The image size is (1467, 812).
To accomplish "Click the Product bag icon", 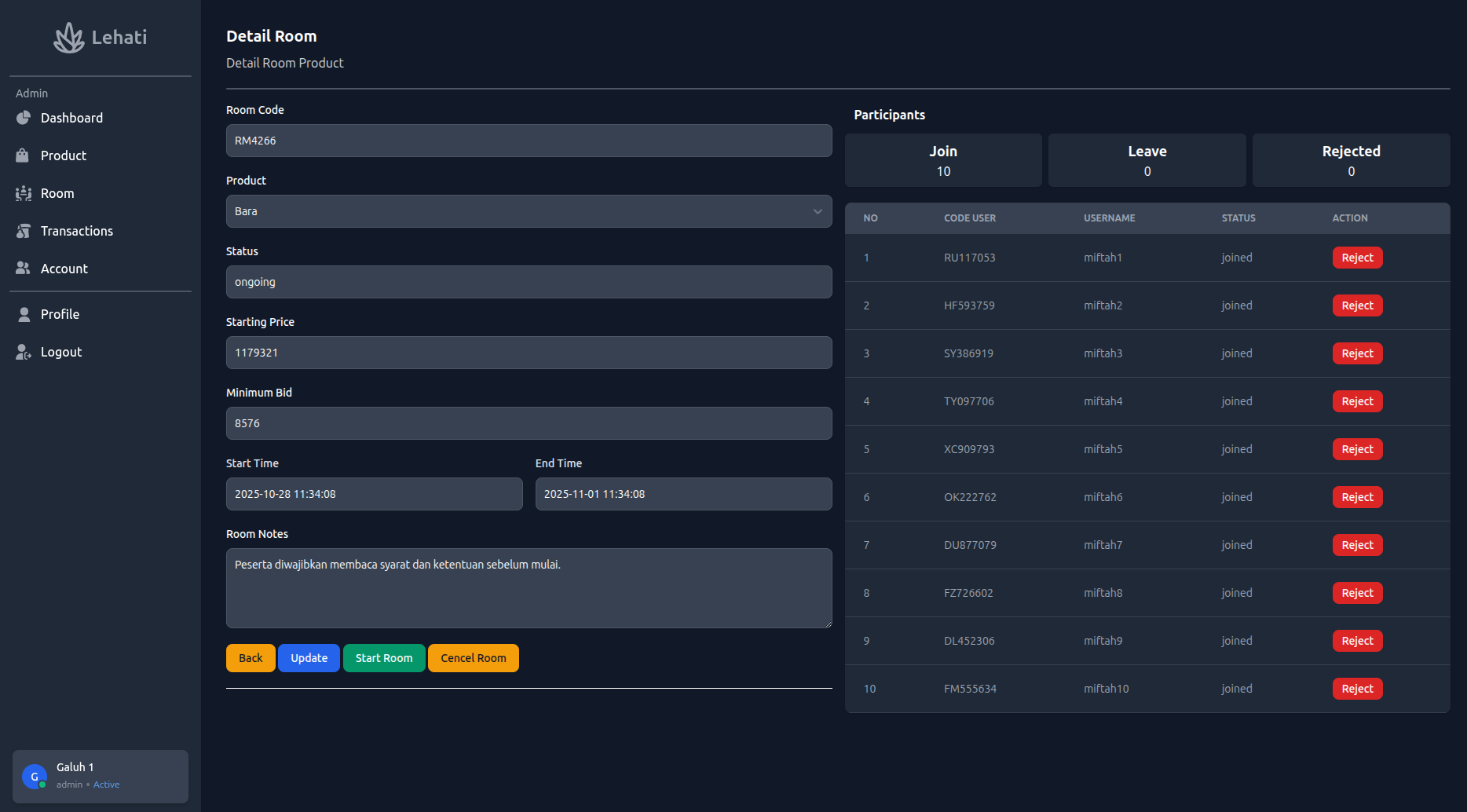I will pyautogui.click(x=23, y=155).
